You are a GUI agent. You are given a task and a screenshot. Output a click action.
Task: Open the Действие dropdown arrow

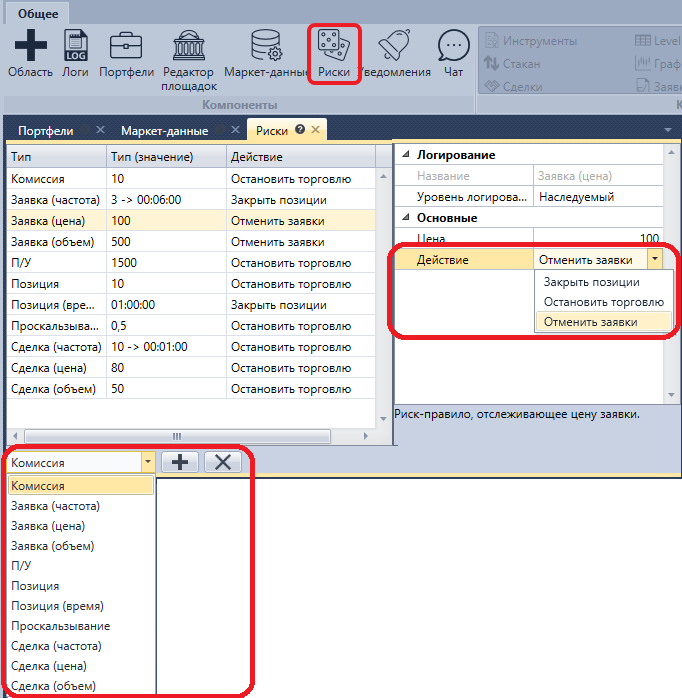[x=655, y=259]
